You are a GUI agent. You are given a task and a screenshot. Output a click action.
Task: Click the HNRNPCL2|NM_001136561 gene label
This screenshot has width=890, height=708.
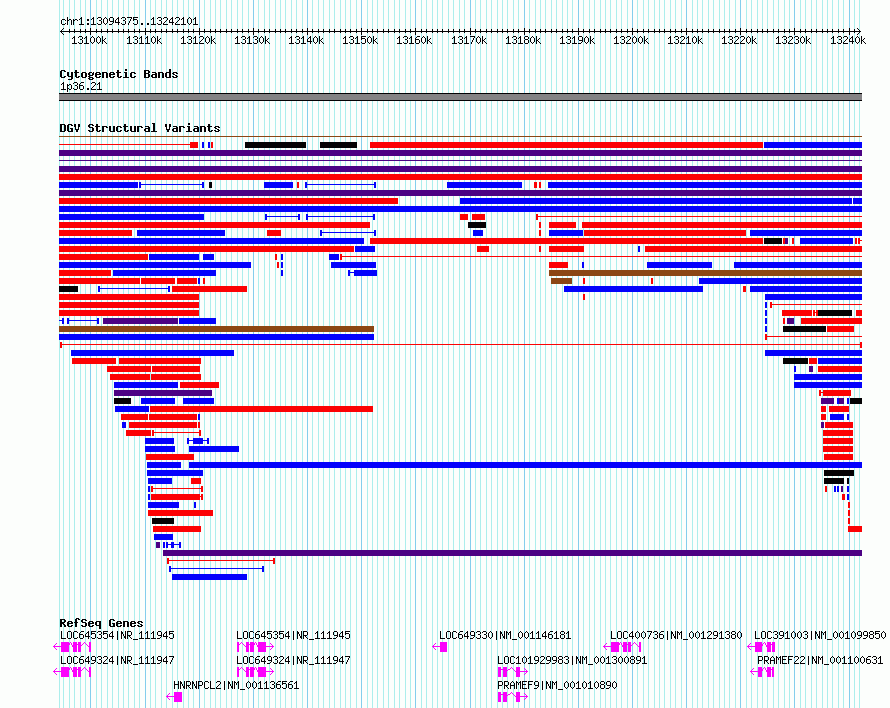click(236, 685)
